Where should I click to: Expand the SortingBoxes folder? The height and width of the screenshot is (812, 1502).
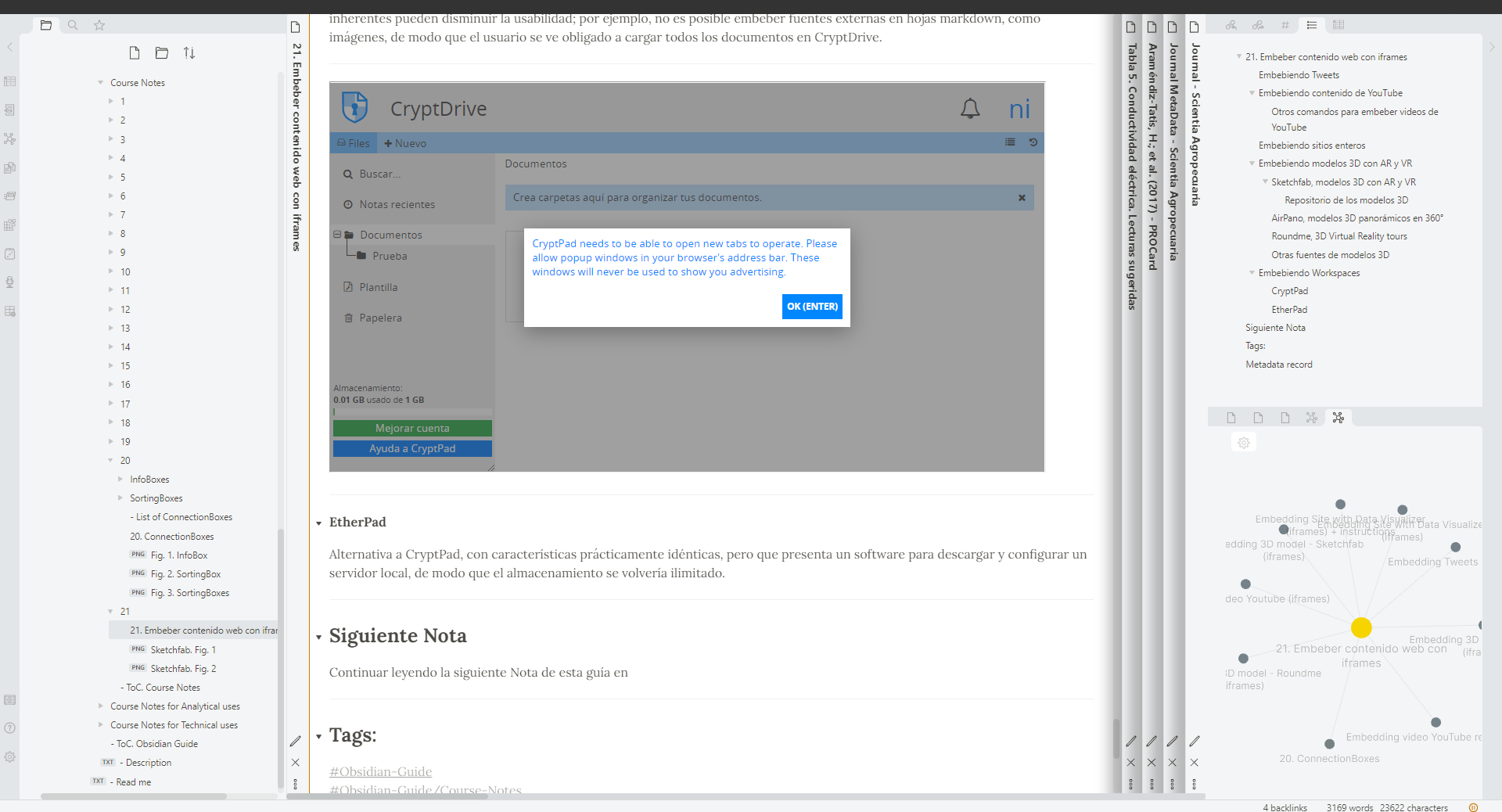[120, 498]
